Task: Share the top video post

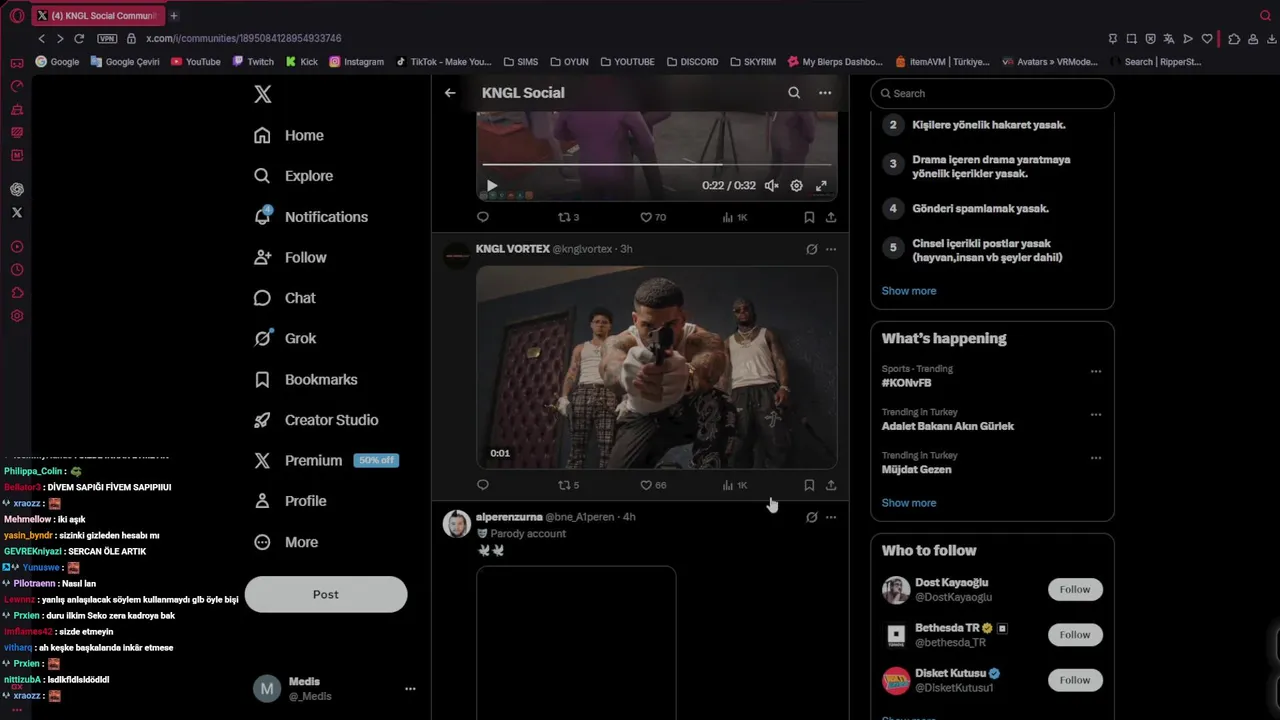Action: [x=831, y=217]
